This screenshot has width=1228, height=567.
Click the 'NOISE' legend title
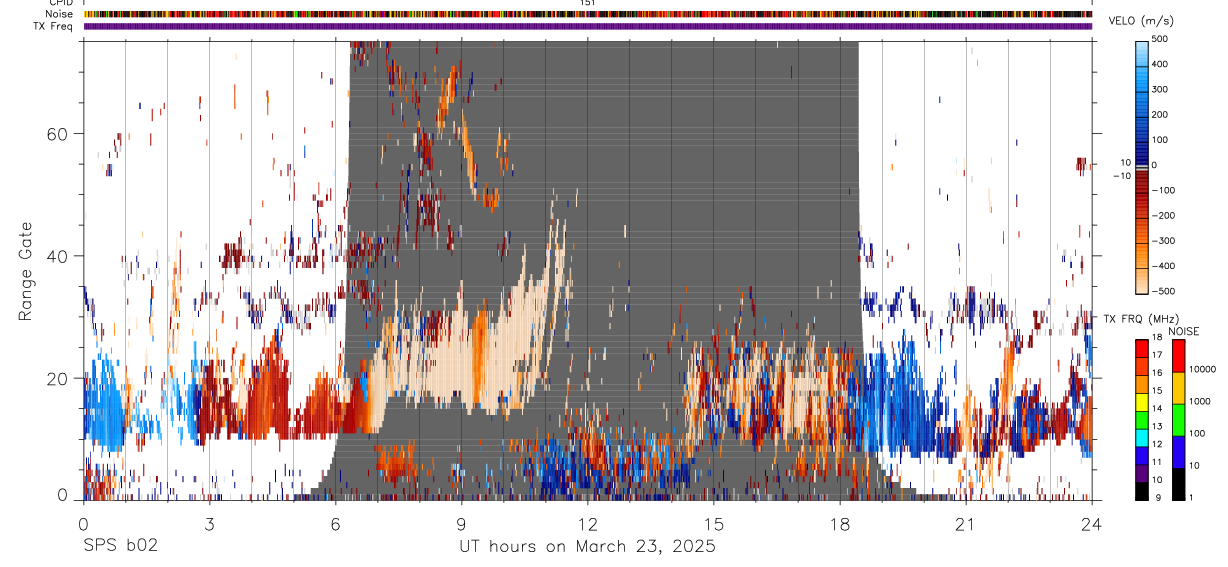[x=1184, y=332]
